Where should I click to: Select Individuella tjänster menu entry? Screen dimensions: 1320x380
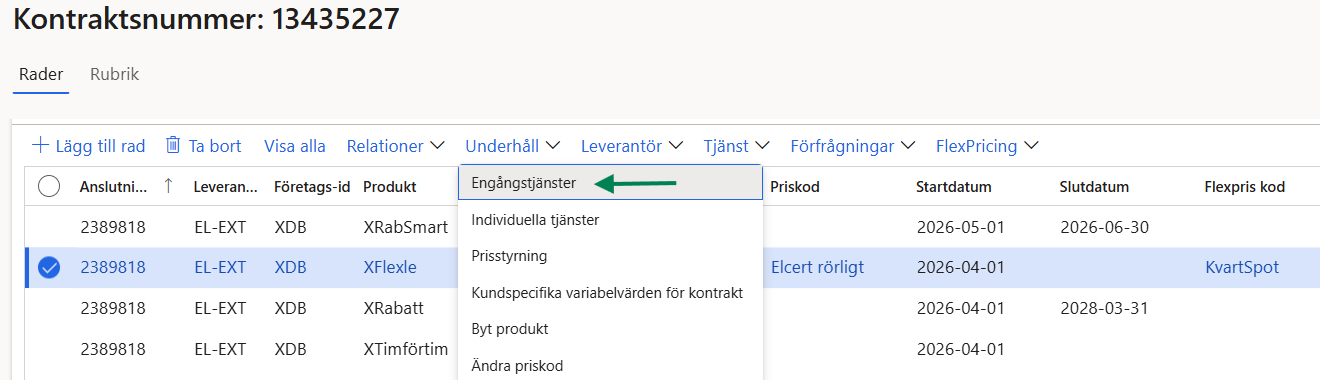click(610, 219)
